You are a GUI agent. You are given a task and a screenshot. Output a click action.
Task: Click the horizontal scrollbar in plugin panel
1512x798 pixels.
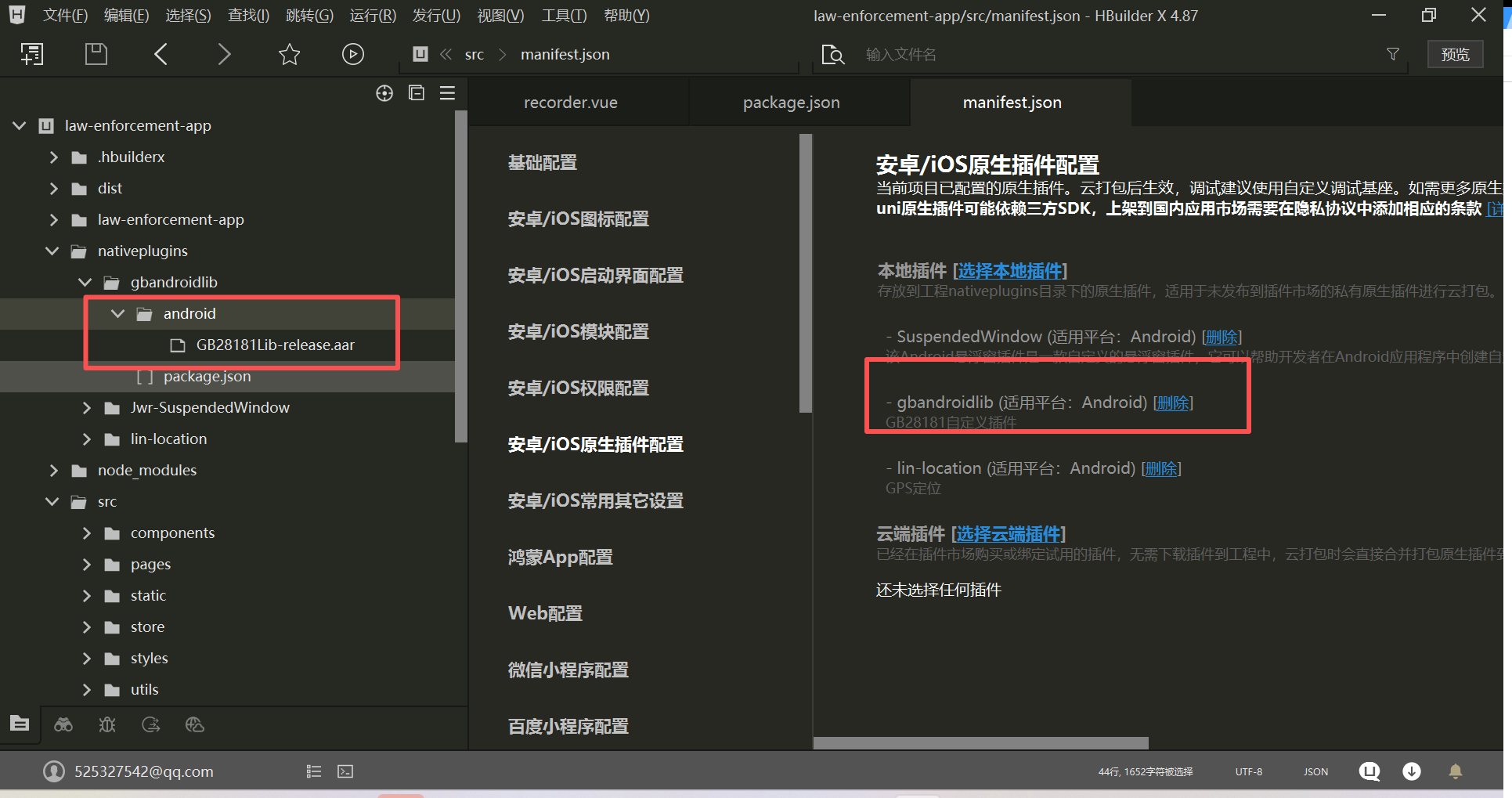pyautogui.click(x=980, y=742)
